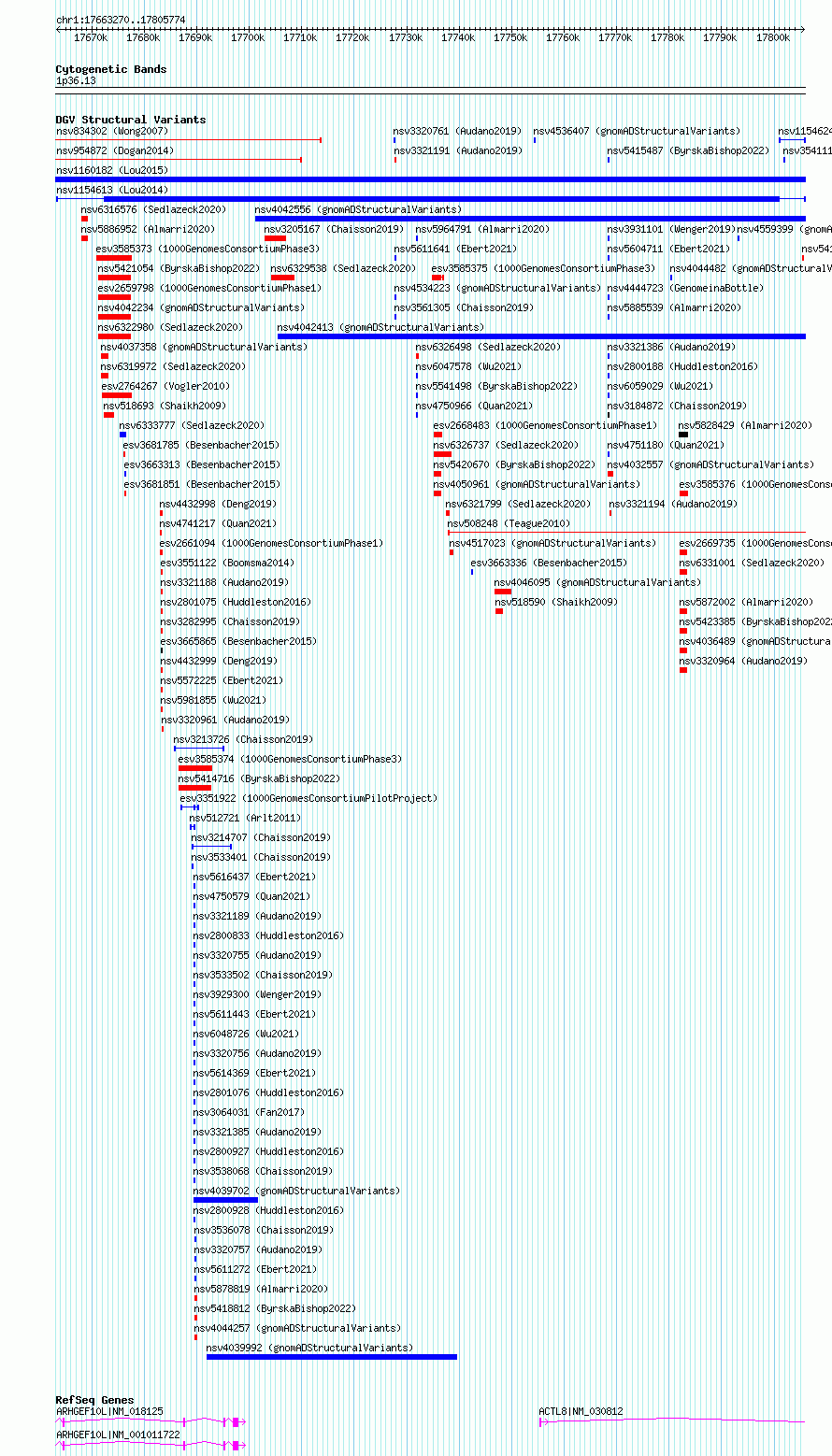Click nsv518693 (Shaikh2009) label
832x1456 pixels.
tap(165, 406)
